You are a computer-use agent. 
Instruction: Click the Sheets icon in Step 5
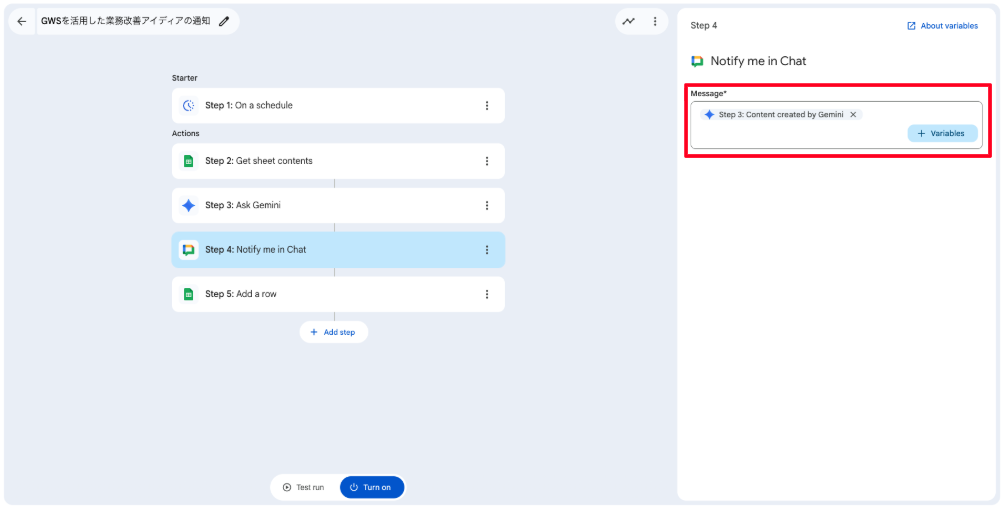point(188,294)
